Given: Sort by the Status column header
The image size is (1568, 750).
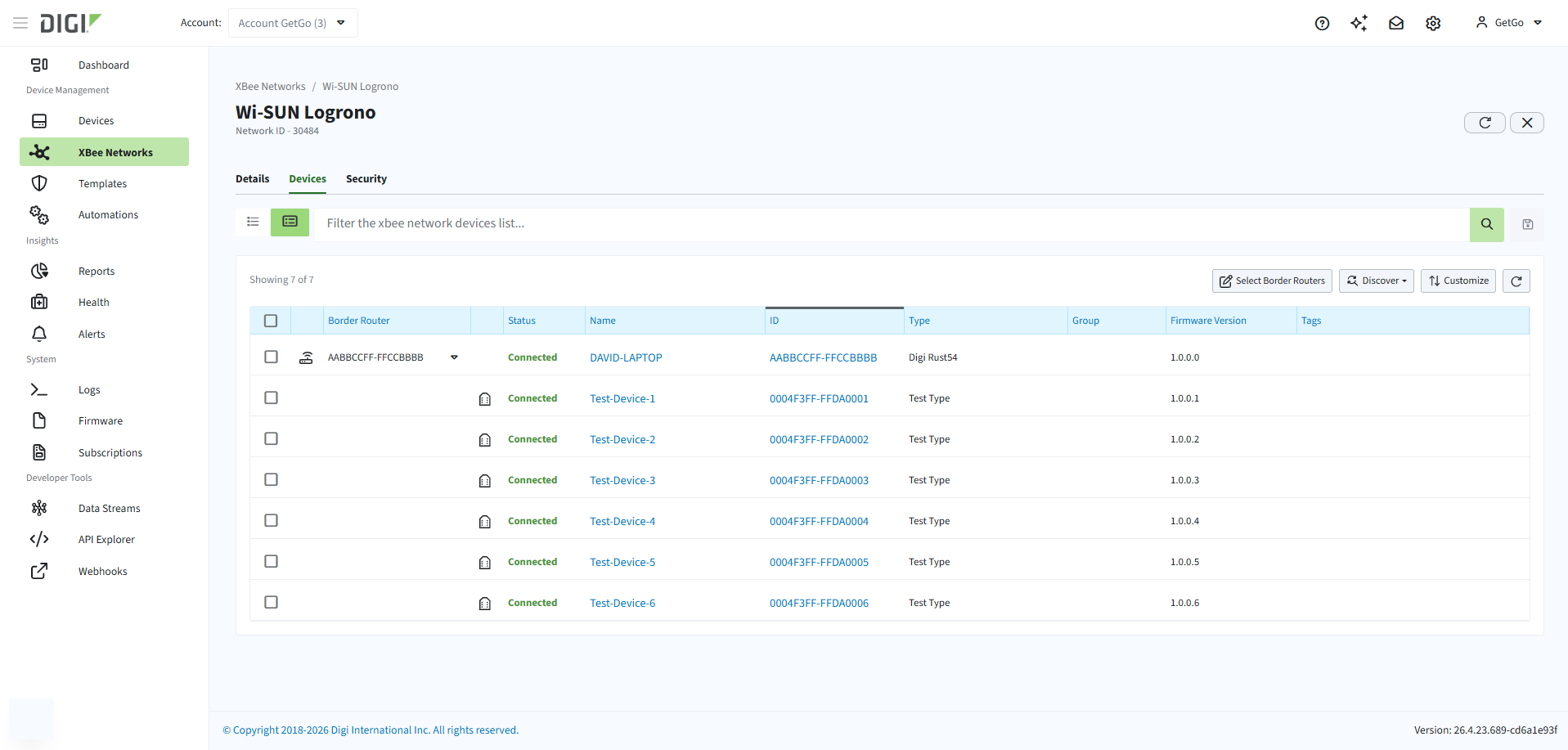Looking at the screenshot, I should [522, 321].
